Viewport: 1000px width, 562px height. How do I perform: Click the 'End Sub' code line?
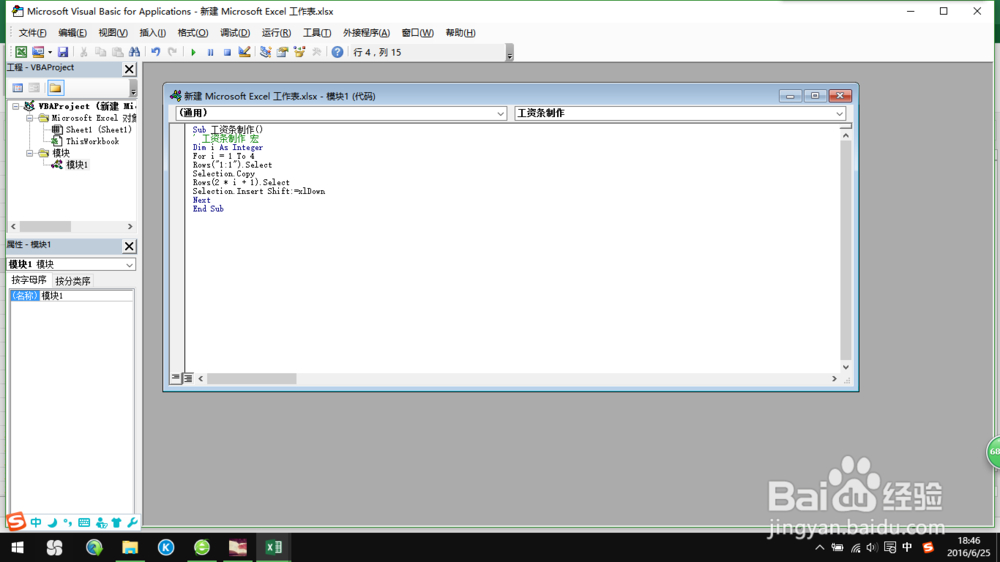pyautogui.click(x=208, y=209)
